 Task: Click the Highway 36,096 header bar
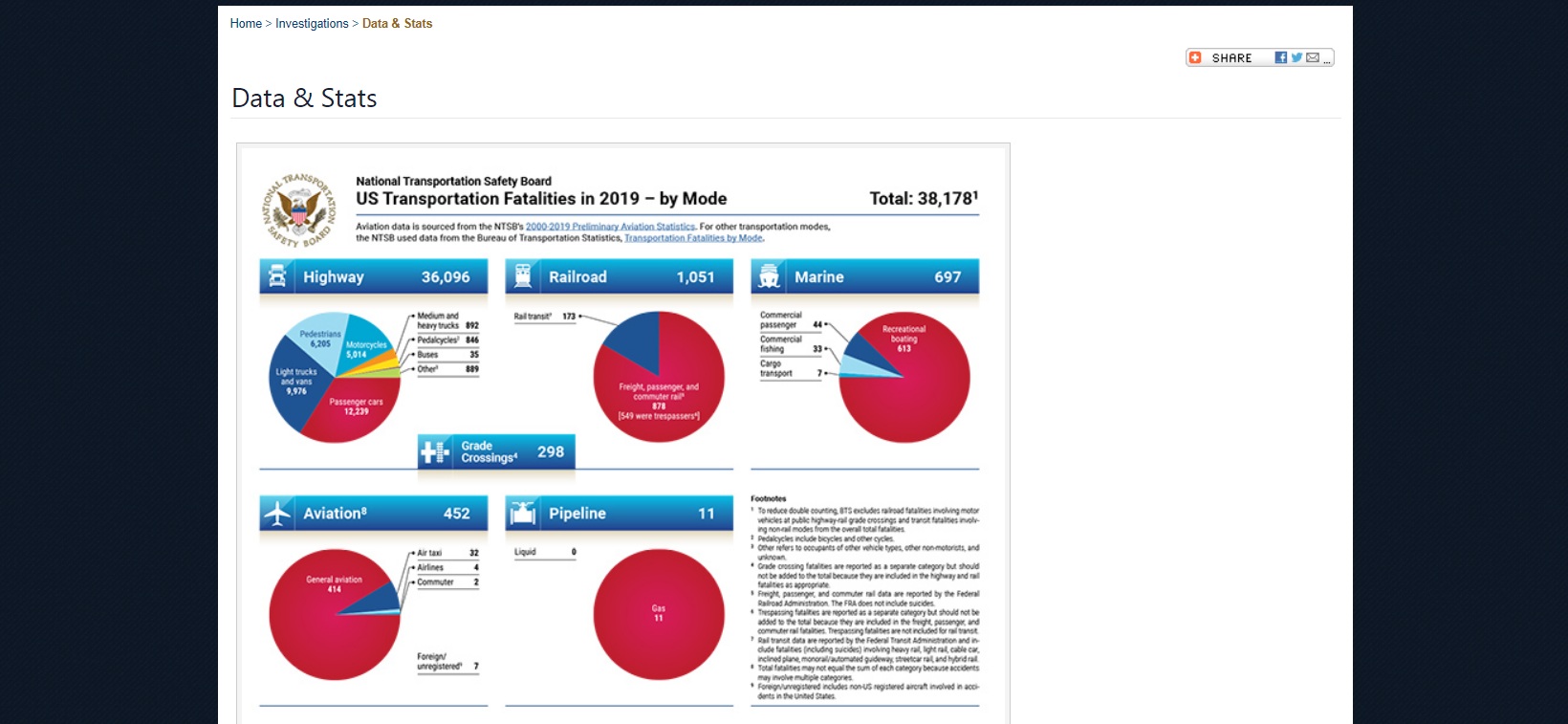pos(374,276)
